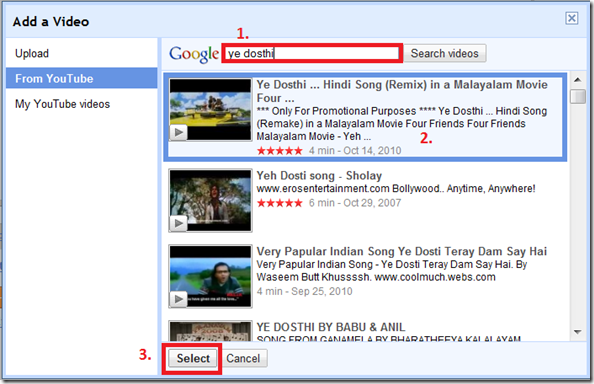Close the Add a Video dialog
This screenshot has height=384, width=594.
click(x=572, y=18)
